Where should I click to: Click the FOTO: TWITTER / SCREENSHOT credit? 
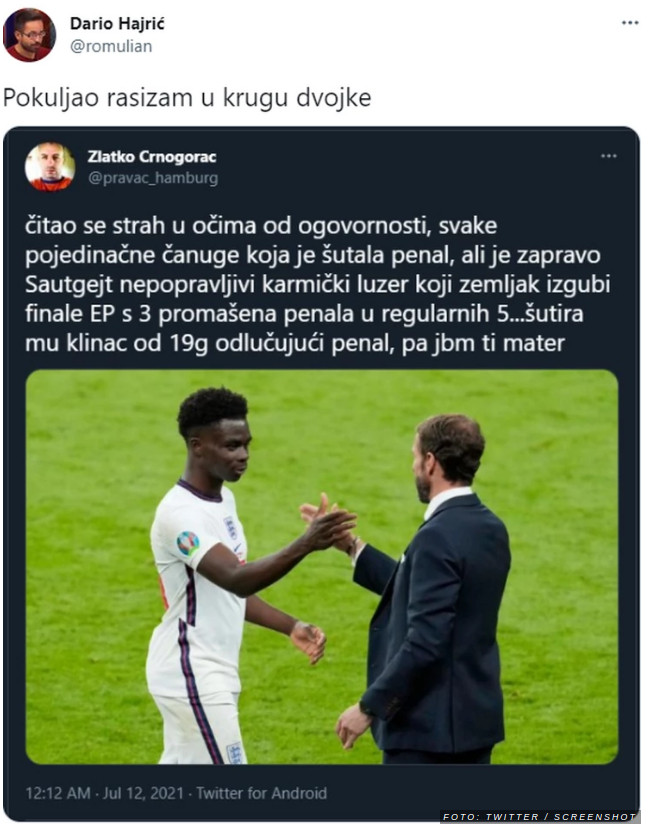(x=539, y=817)
